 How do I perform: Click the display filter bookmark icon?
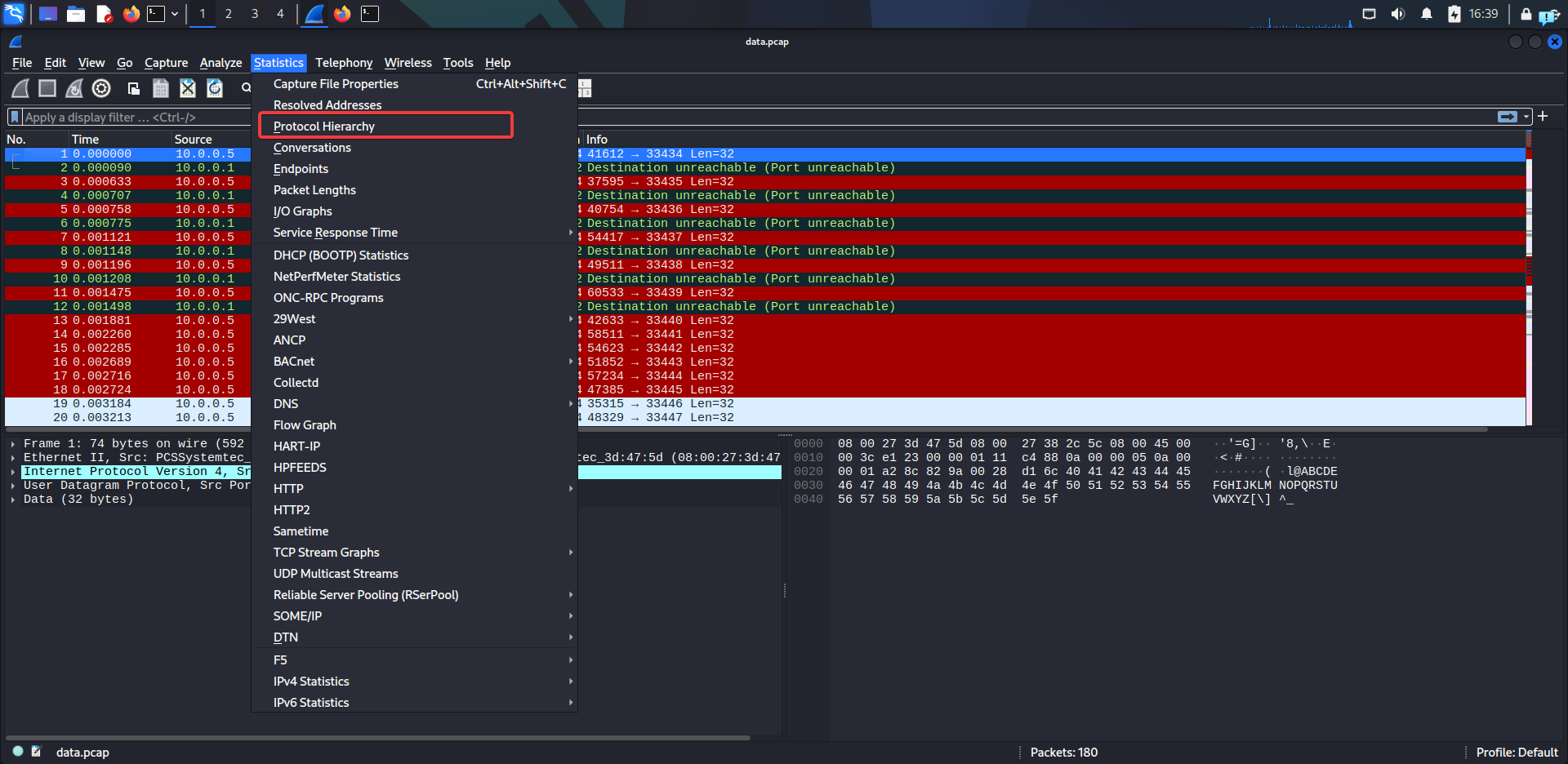point(15,117)
